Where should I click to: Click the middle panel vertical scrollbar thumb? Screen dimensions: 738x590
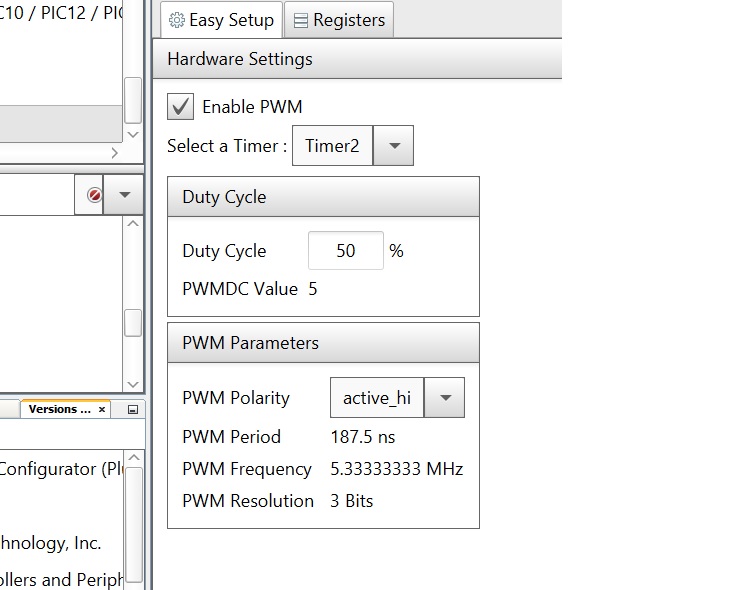pos(132,323)
